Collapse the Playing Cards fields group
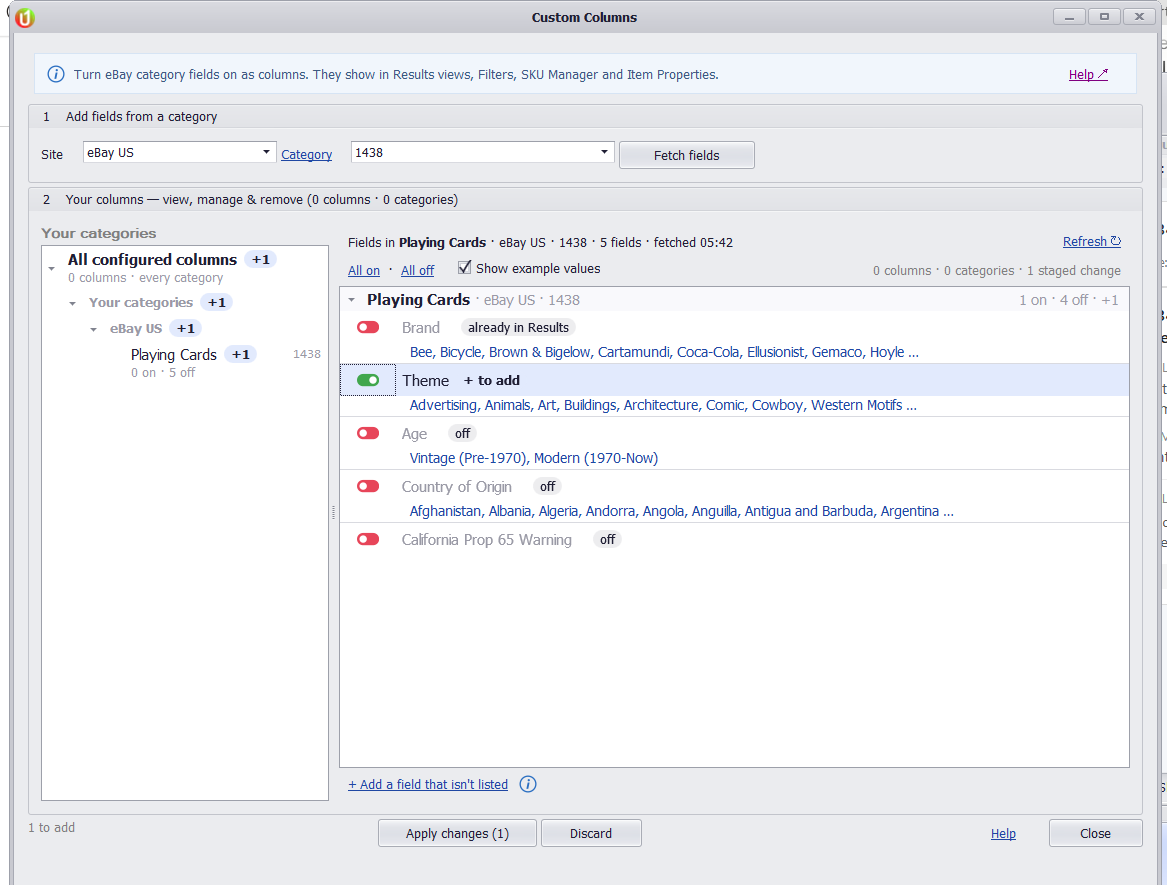Viewport: 1167px width, 885px height. point(351,300)
